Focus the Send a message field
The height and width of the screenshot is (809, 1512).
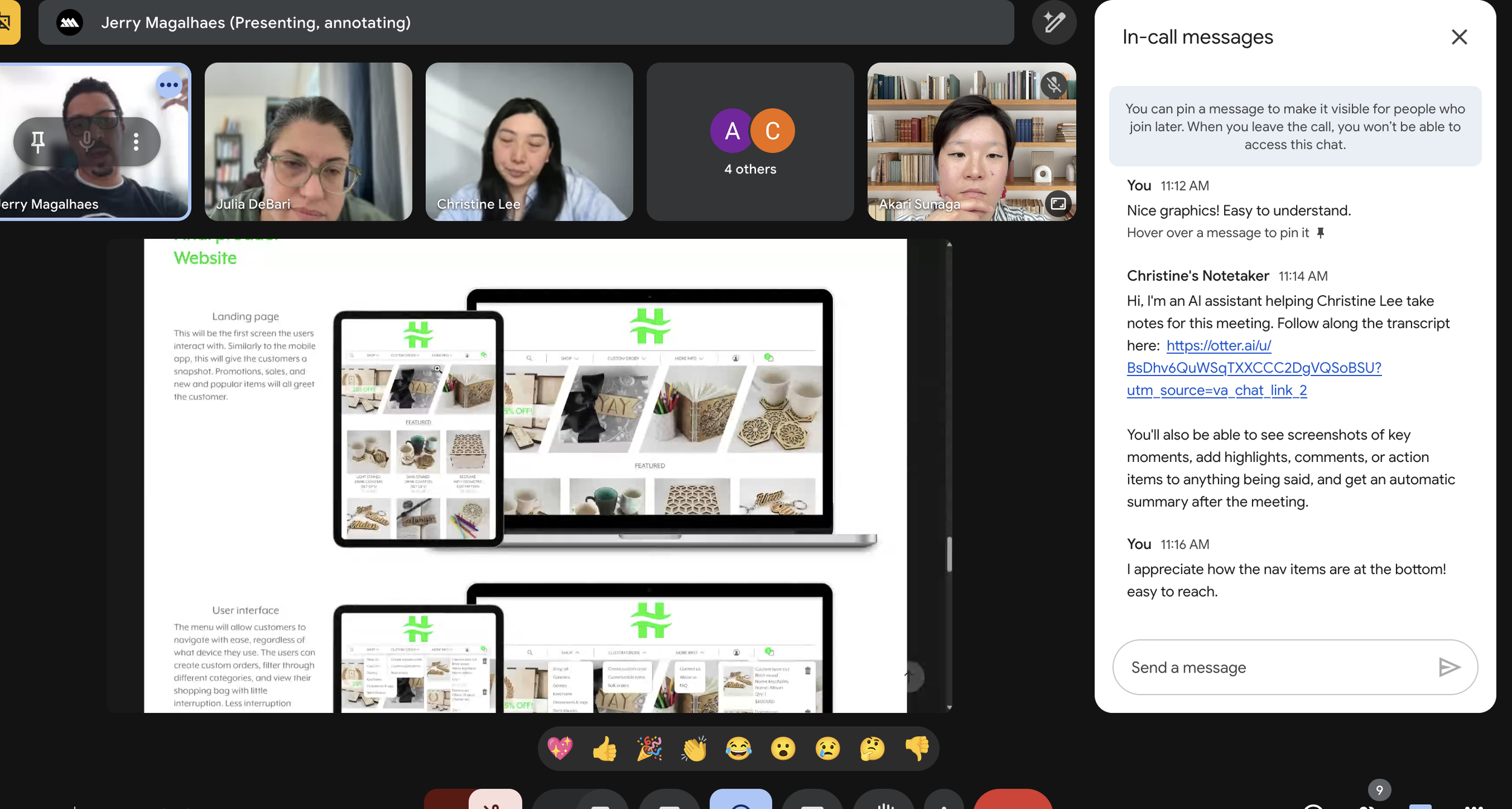click(1270, 667)
